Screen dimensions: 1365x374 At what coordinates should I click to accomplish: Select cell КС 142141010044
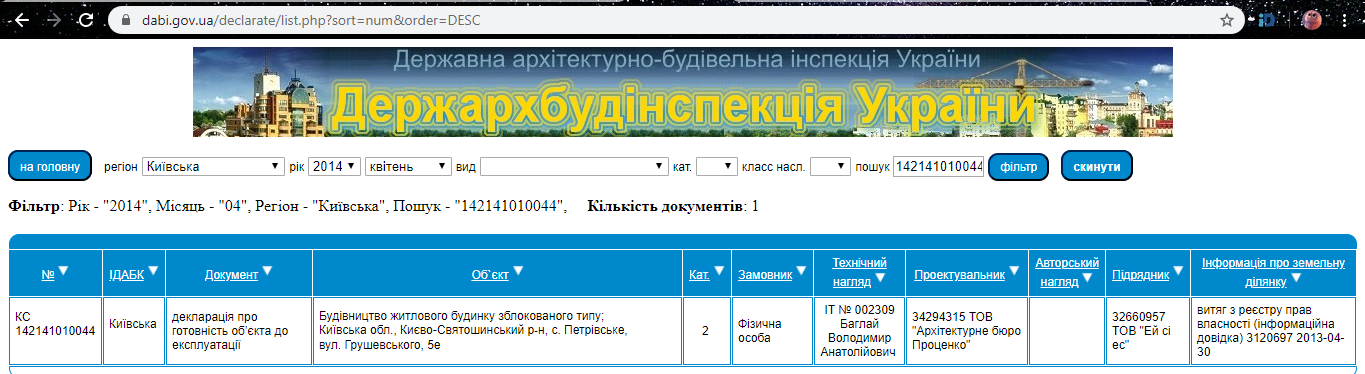[x=56, y=331]
